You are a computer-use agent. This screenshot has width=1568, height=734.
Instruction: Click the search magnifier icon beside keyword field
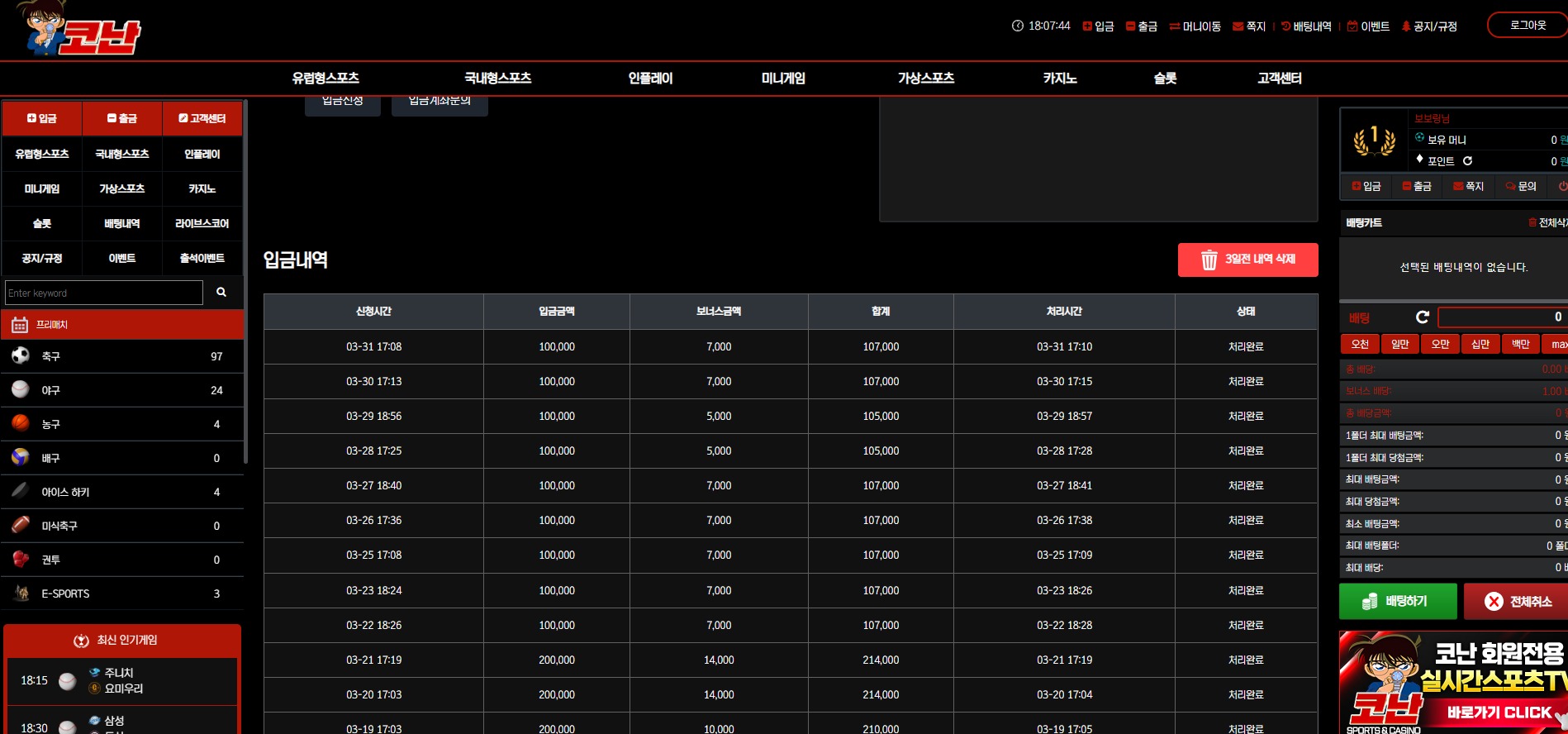221,292
